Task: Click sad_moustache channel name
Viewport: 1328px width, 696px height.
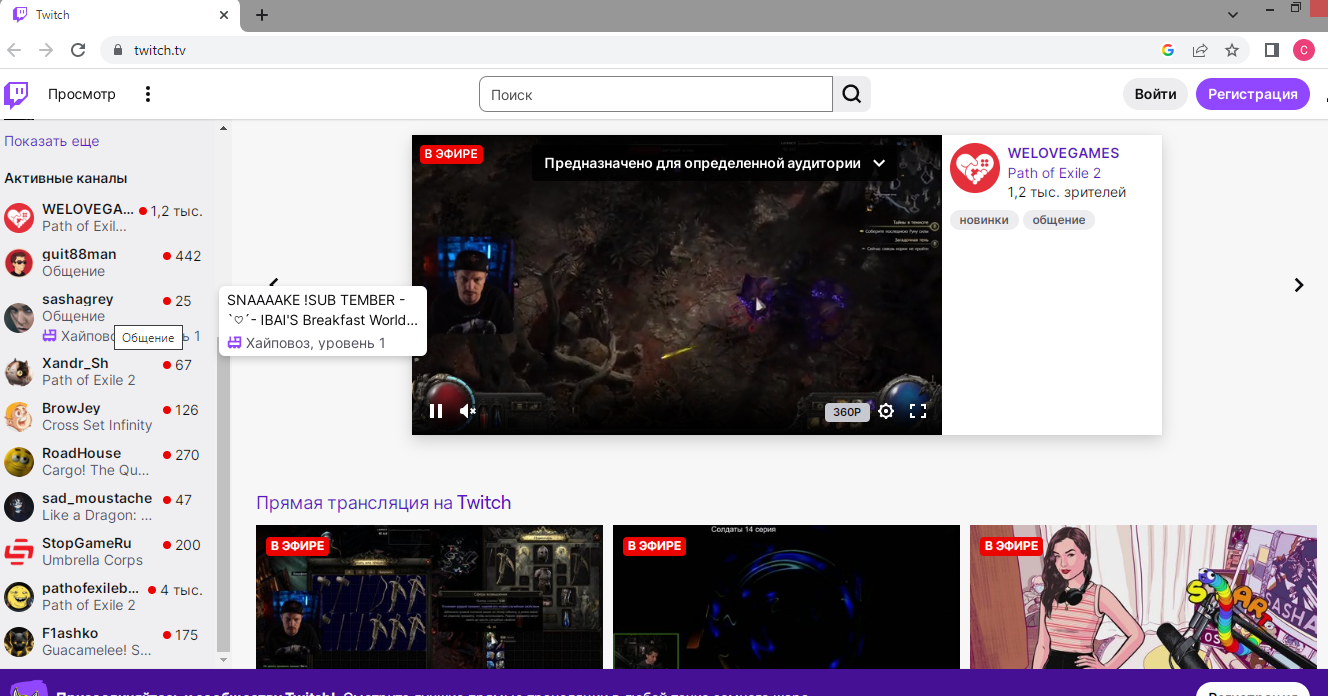Action: (x=97, y=498)
